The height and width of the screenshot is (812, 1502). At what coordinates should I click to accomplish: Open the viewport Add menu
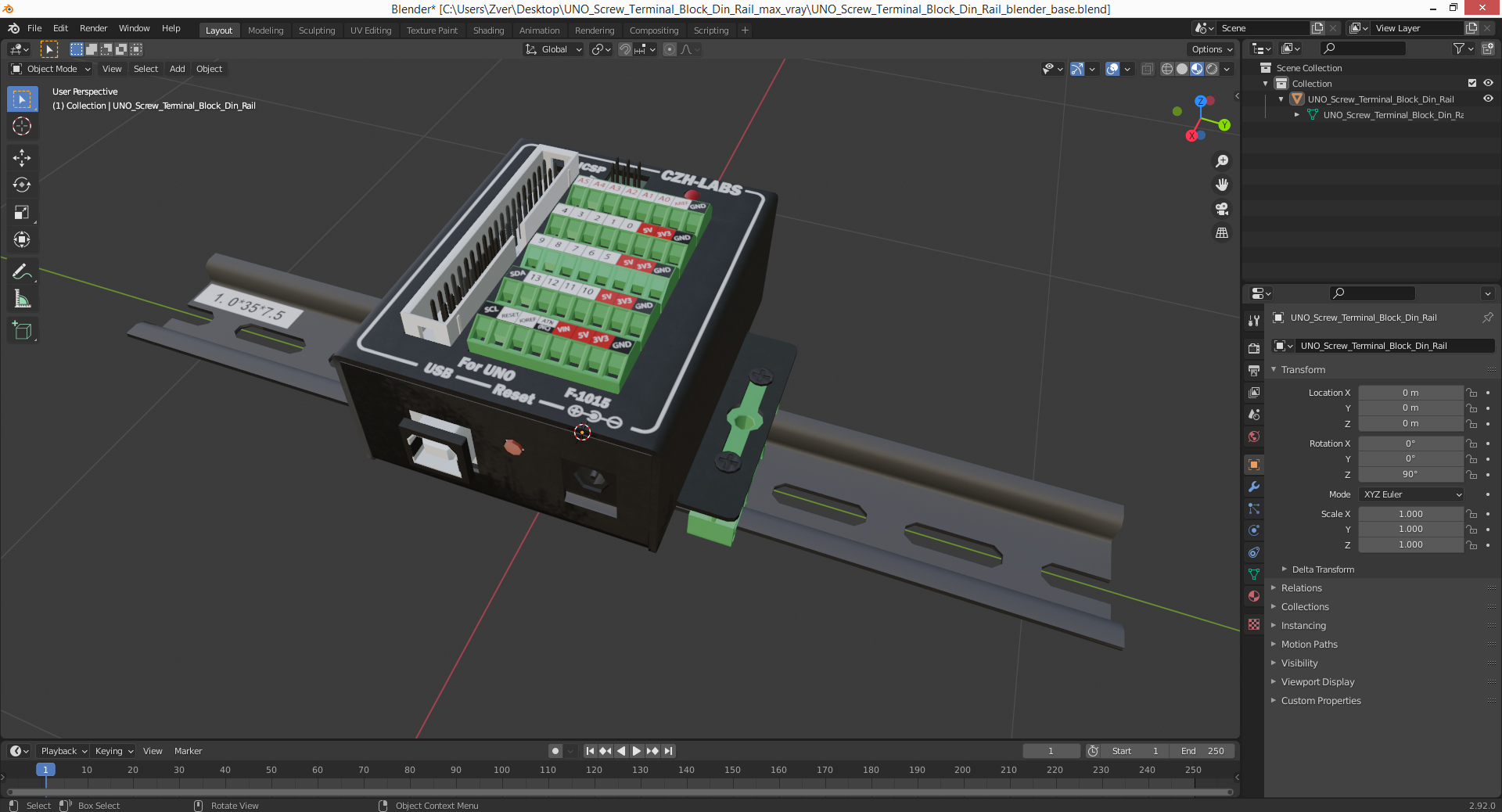pyautogui.click(x=178, y=69)
